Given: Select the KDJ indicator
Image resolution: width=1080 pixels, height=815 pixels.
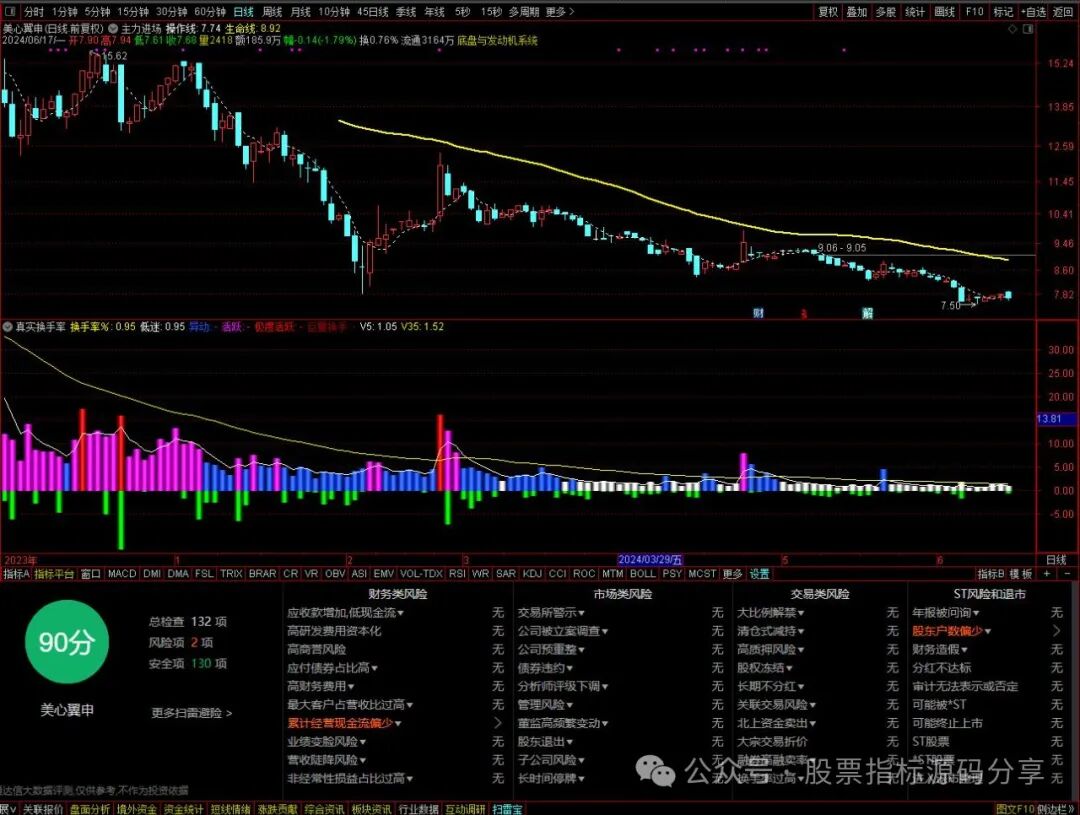Looking at the screenshot, I should 532,573.
